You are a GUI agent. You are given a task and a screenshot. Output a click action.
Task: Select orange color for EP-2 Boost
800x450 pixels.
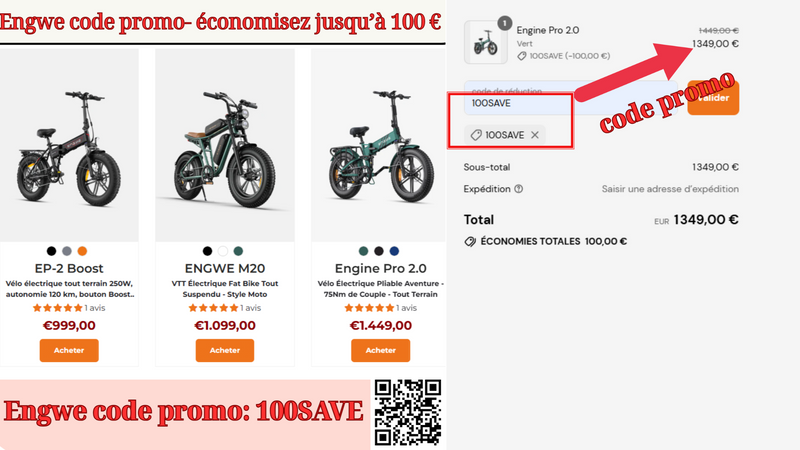(82, 251)
